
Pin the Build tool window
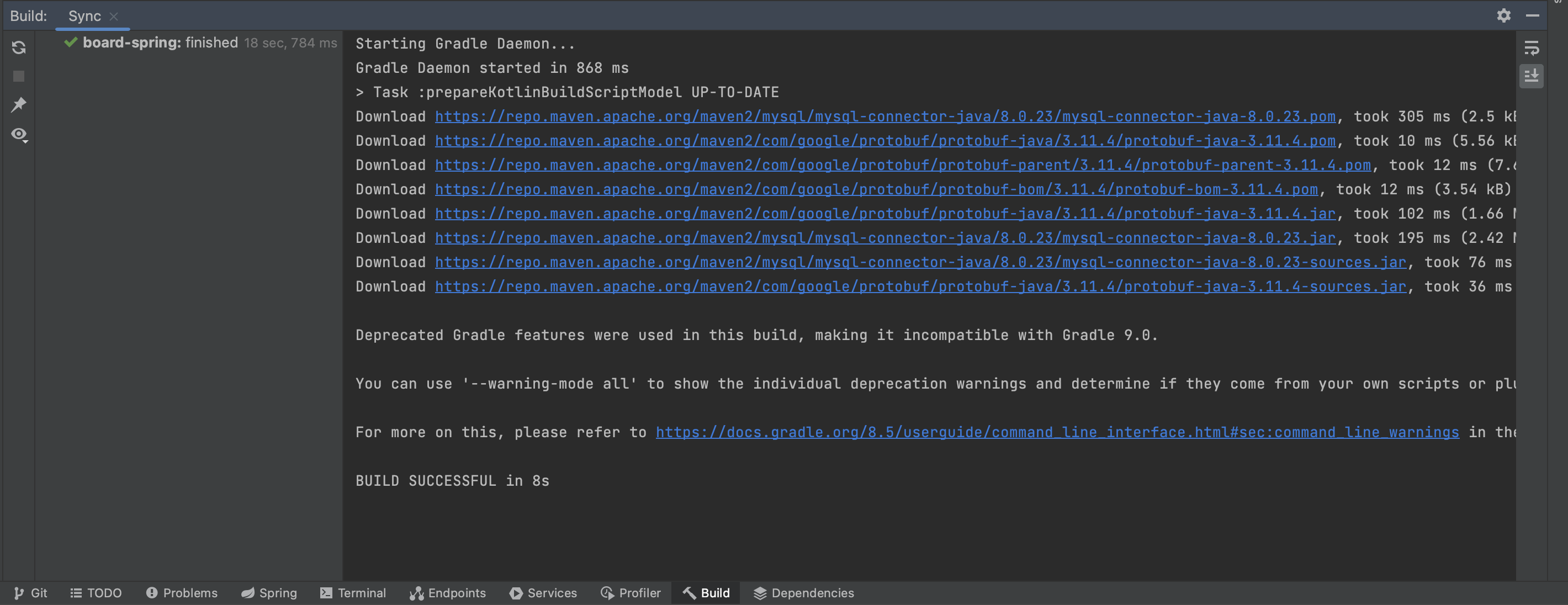point(19,104)
